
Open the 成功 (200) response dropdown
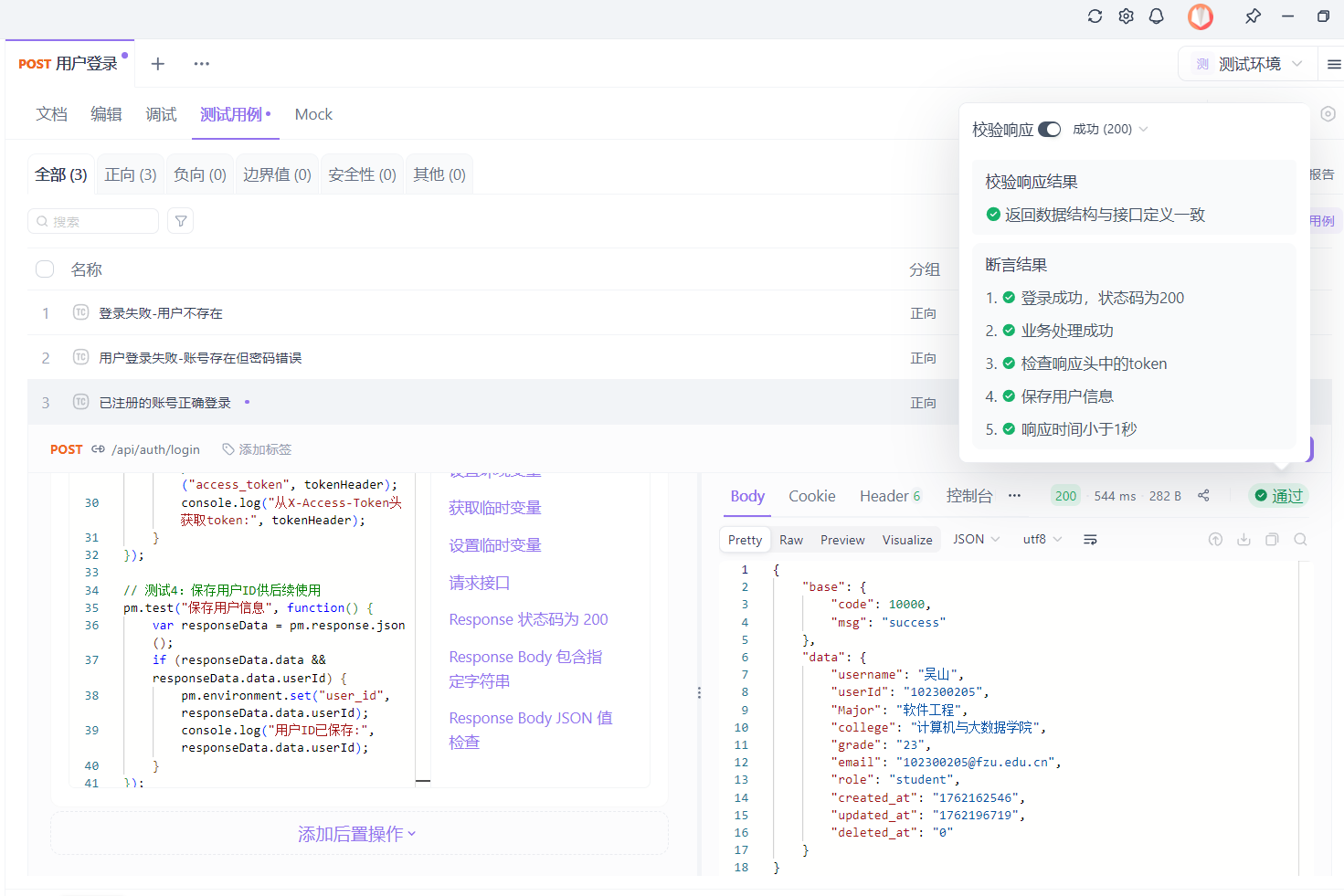pyautogui.click(x=1110, y=129)
